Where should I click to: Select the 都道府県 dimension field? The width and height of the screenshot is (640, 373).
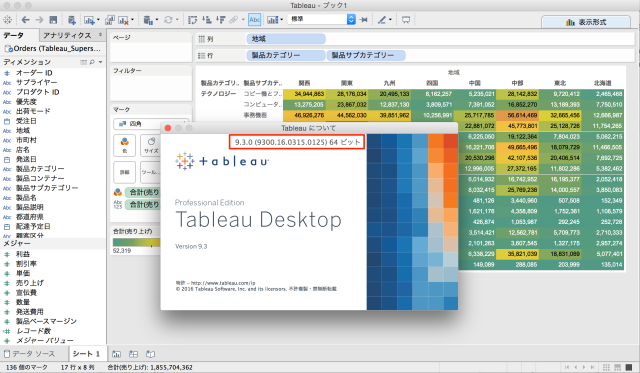coord(30,217)
